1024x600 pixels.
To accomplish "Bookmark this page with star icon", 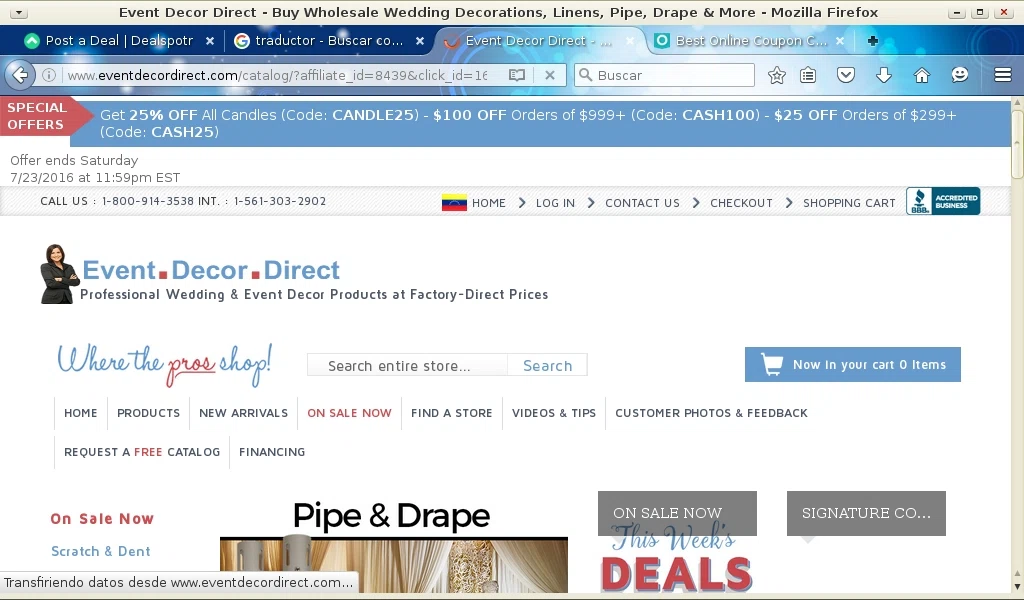I will [x=776, y=75].
